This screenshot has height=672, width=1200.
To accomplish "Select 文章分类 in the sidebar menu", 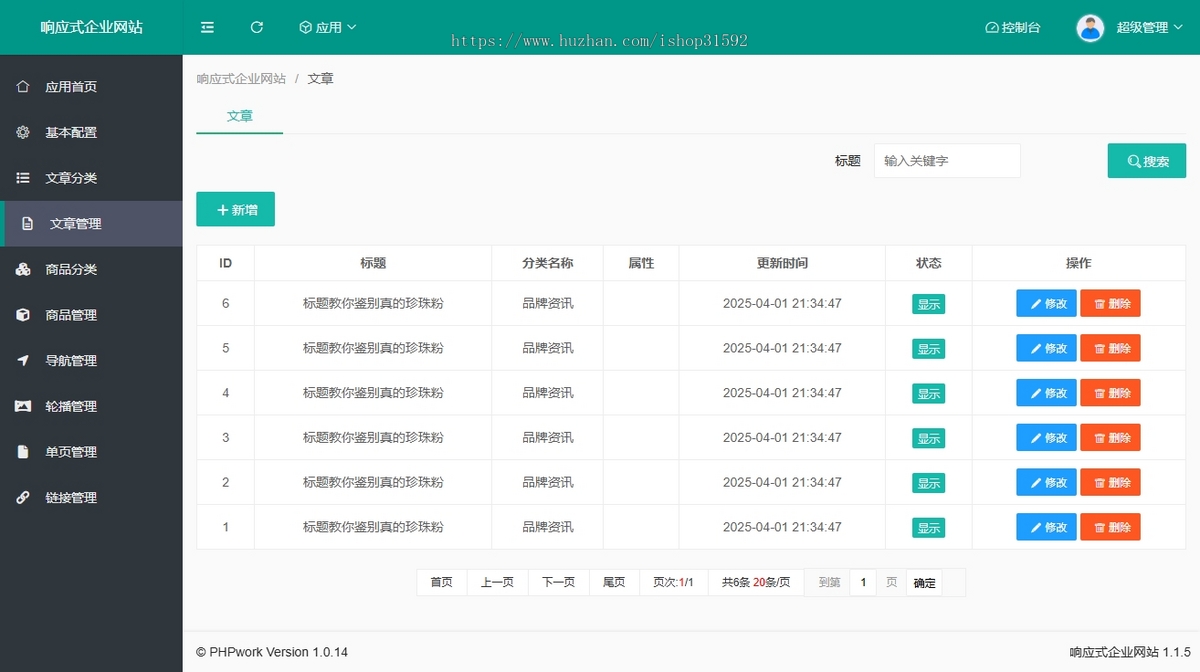I will 71,178.
